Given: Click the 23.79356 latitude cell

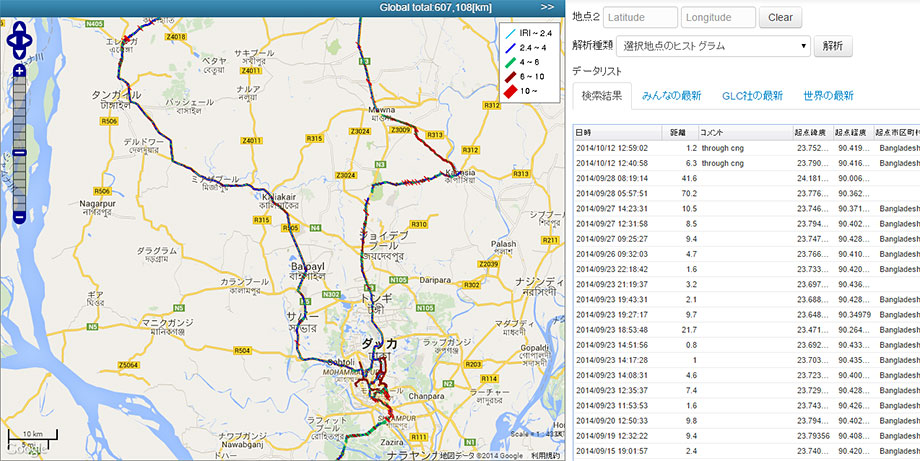Looking at the screenshot, I should (812, 436).
